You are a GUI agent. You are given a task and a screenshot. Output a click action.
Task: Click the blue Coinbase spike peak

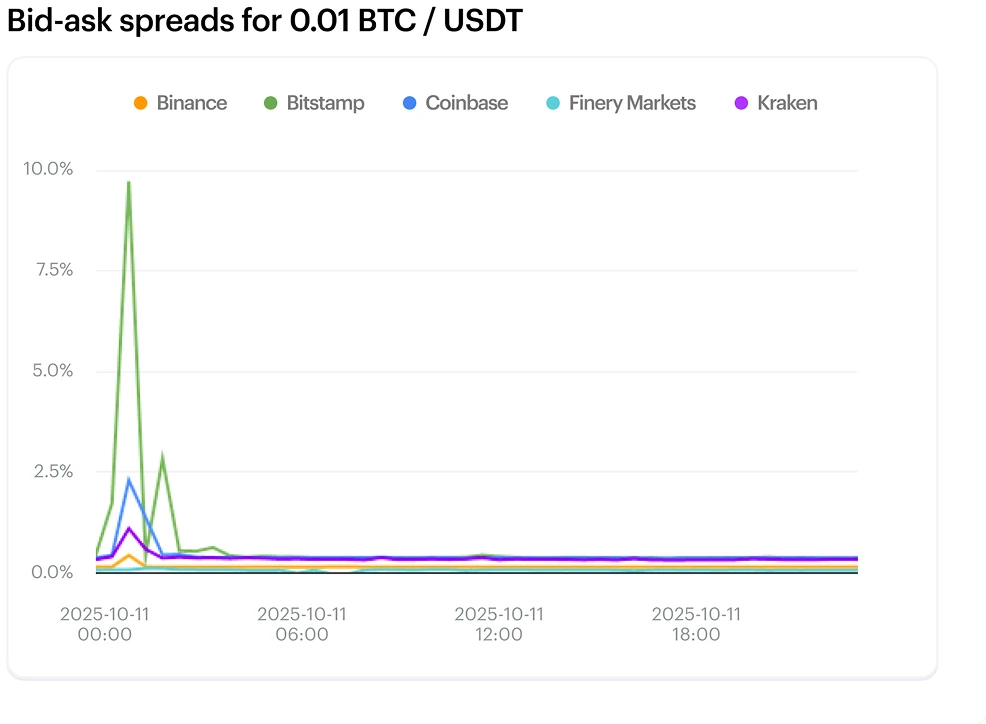128,479
